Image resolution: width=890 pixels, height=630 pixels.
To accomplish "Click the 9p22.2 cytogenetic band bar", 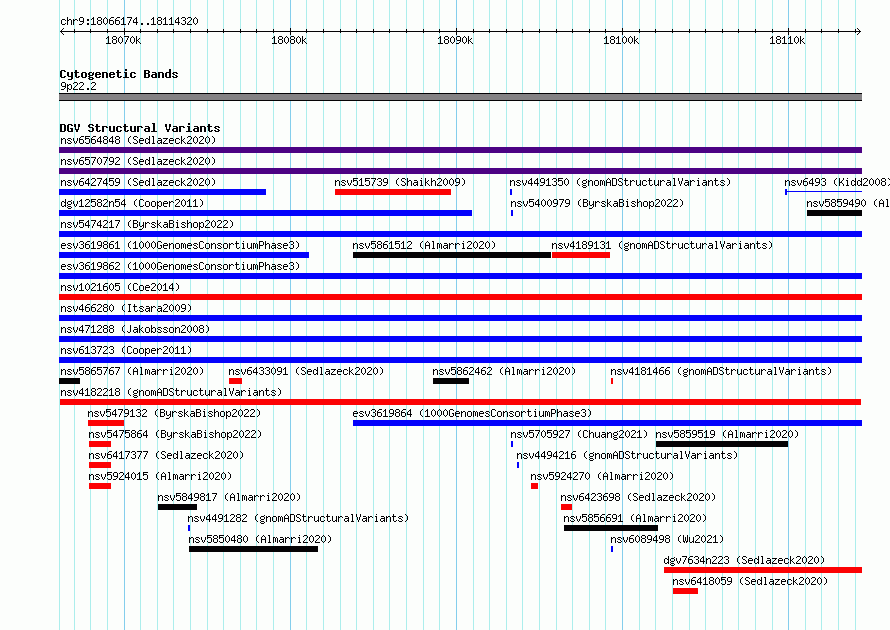I will pos(460,97).
